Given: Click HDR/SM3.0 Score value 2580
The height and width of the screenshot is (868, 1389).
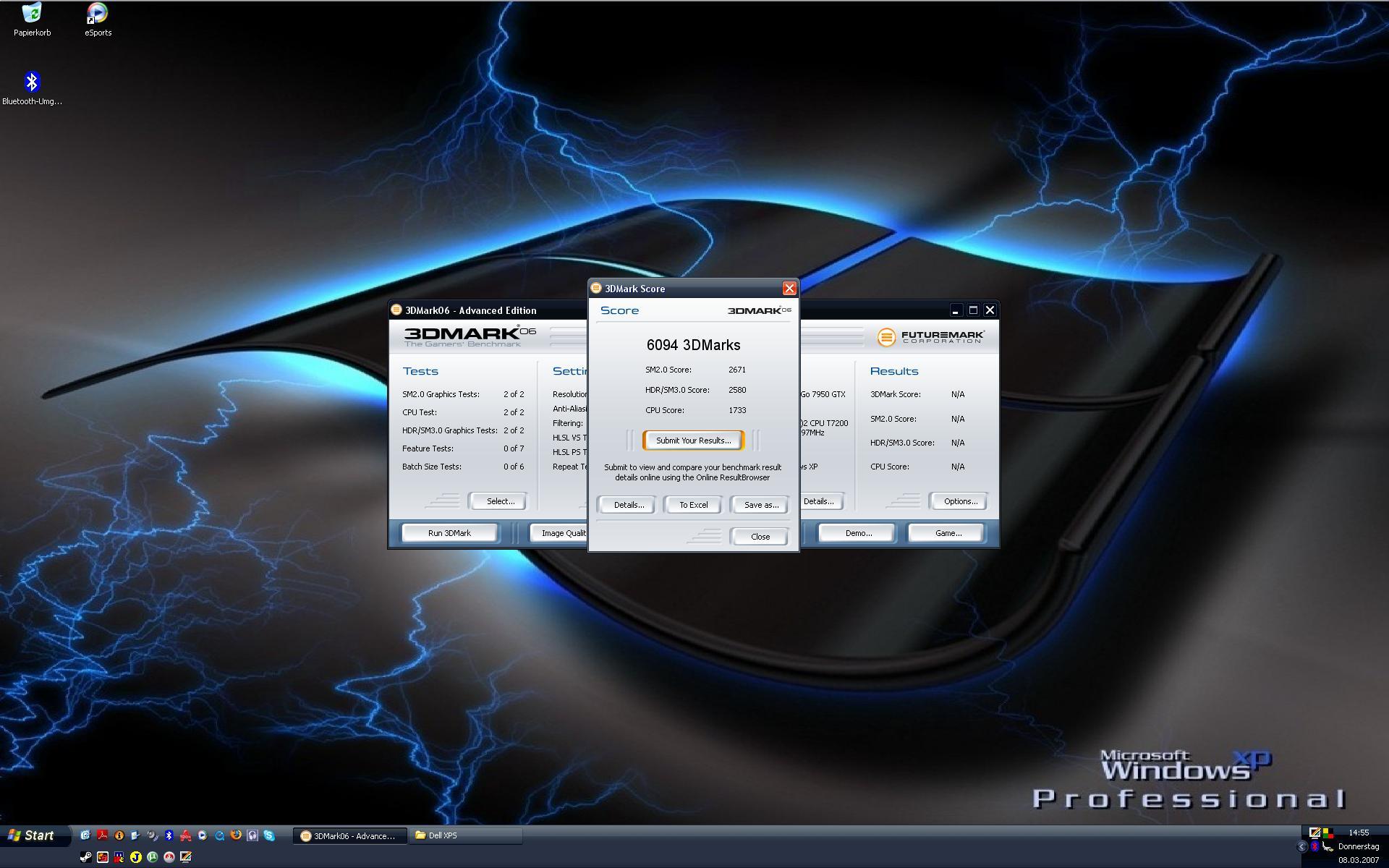Looking at the screenshot, I should [x=737, y=390].
